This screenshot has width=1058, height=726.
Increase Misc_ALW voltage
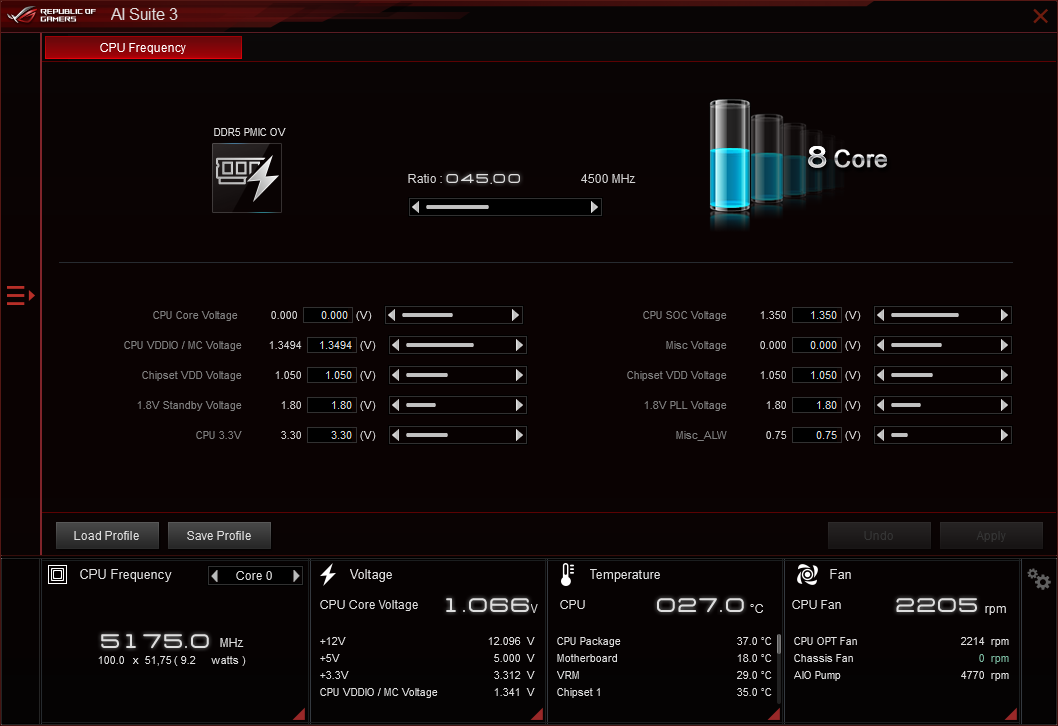tap(1005, 435)
